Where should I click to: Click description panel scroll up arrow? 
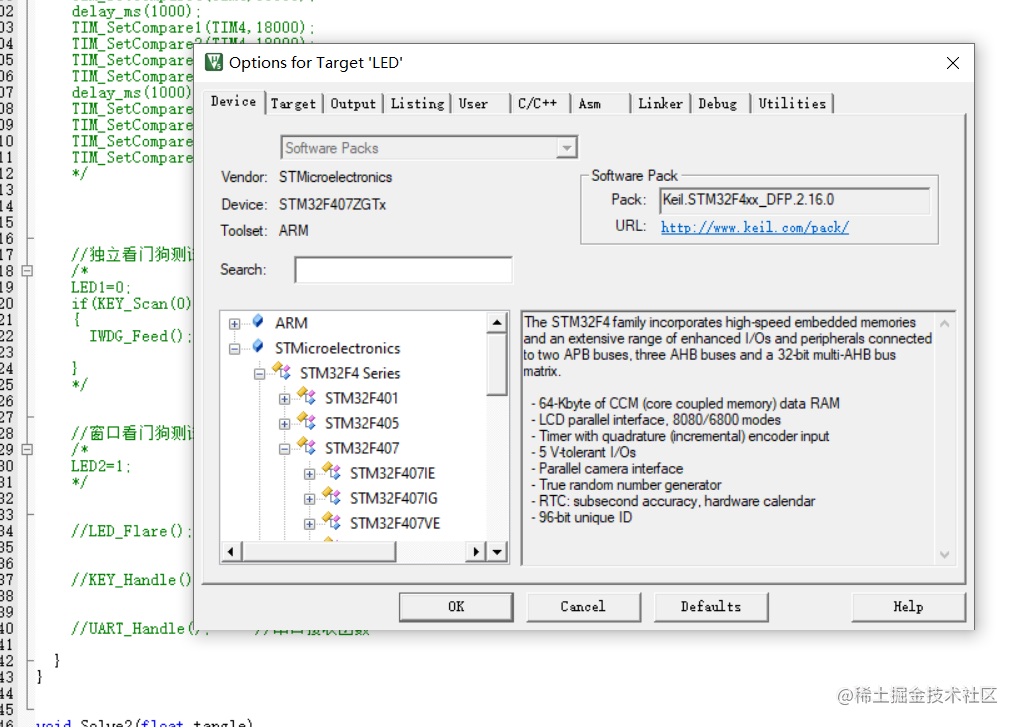[944, 324]
